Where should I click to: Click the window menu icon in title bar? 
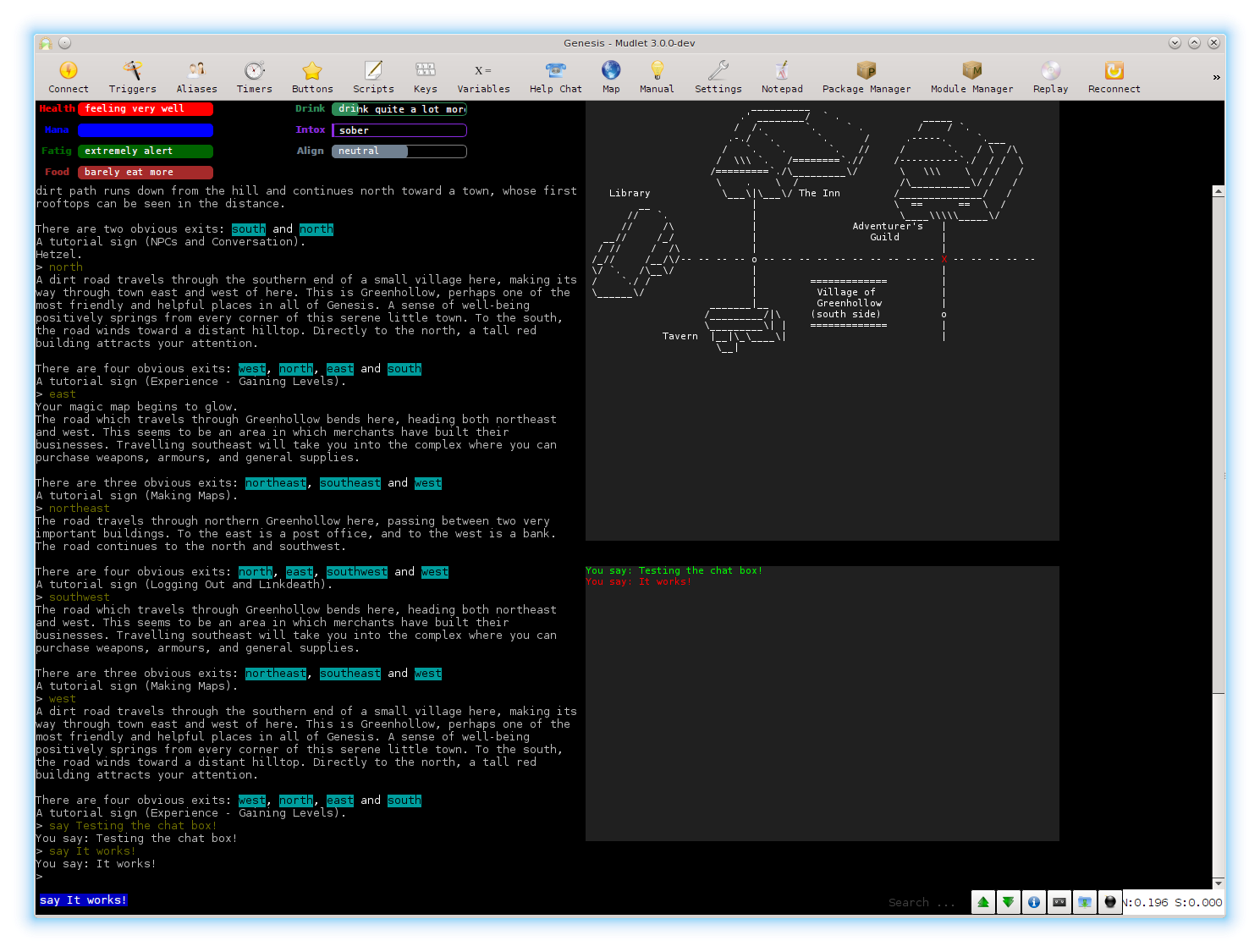[x=46, y=43]
